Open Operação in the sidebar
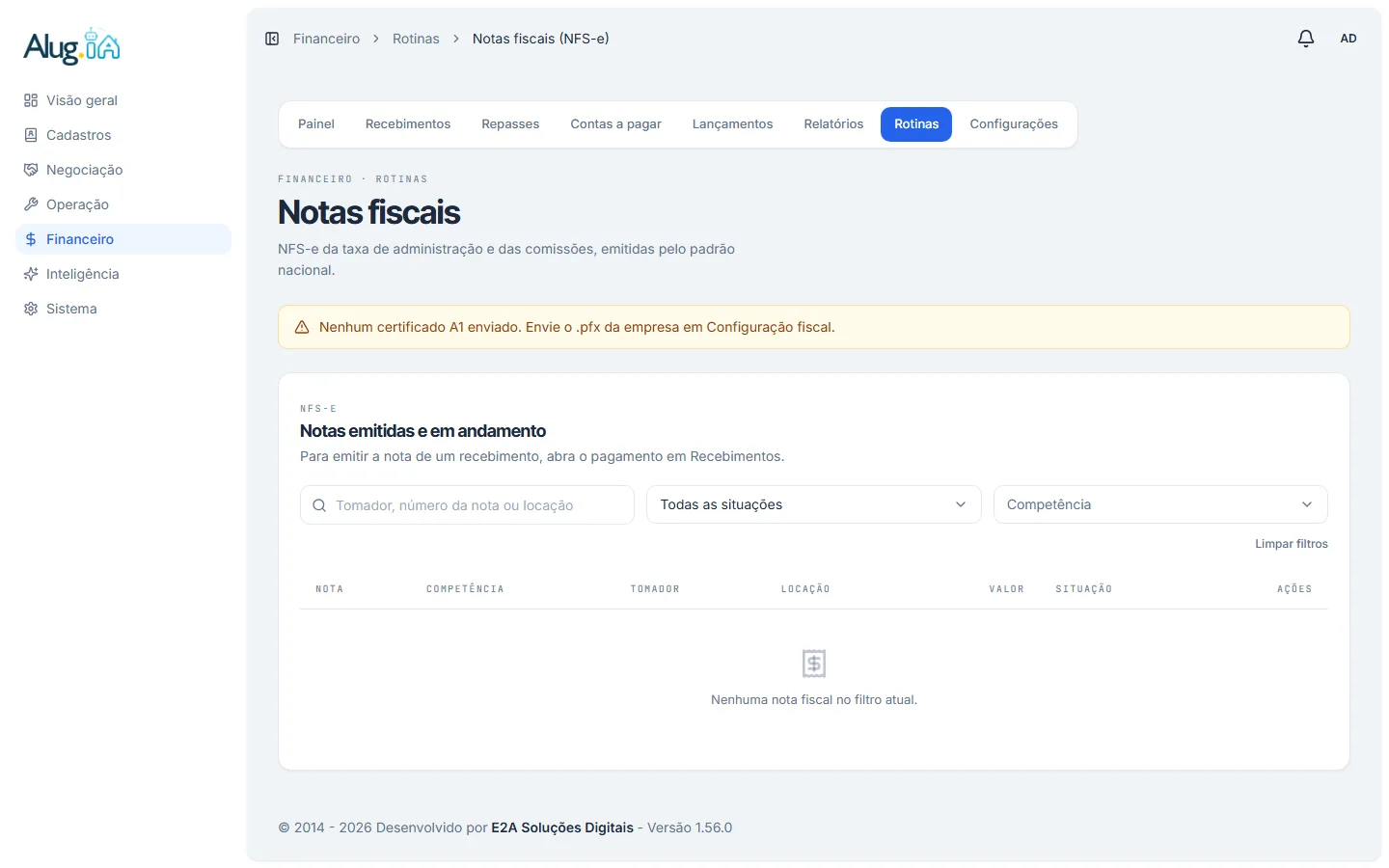1389x868 pixels. tap(123, 204)
